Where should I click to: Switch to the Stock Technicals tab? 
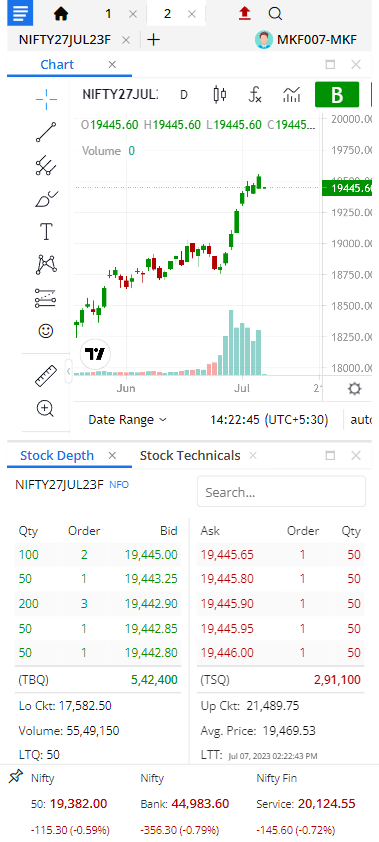(x=190, y=455)
